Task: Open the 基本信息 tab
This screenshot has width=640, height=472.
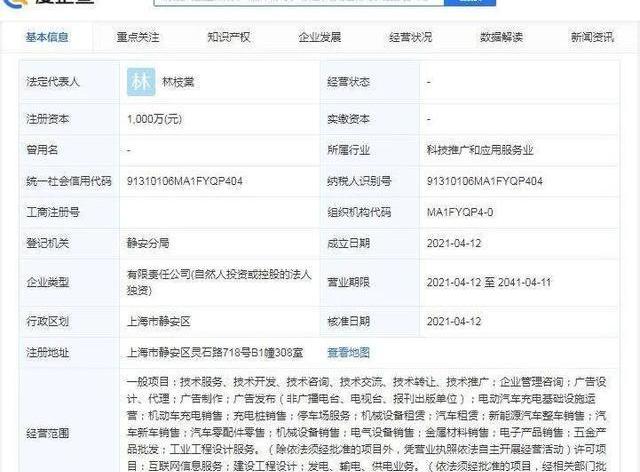Action: (x=47, y=37)
